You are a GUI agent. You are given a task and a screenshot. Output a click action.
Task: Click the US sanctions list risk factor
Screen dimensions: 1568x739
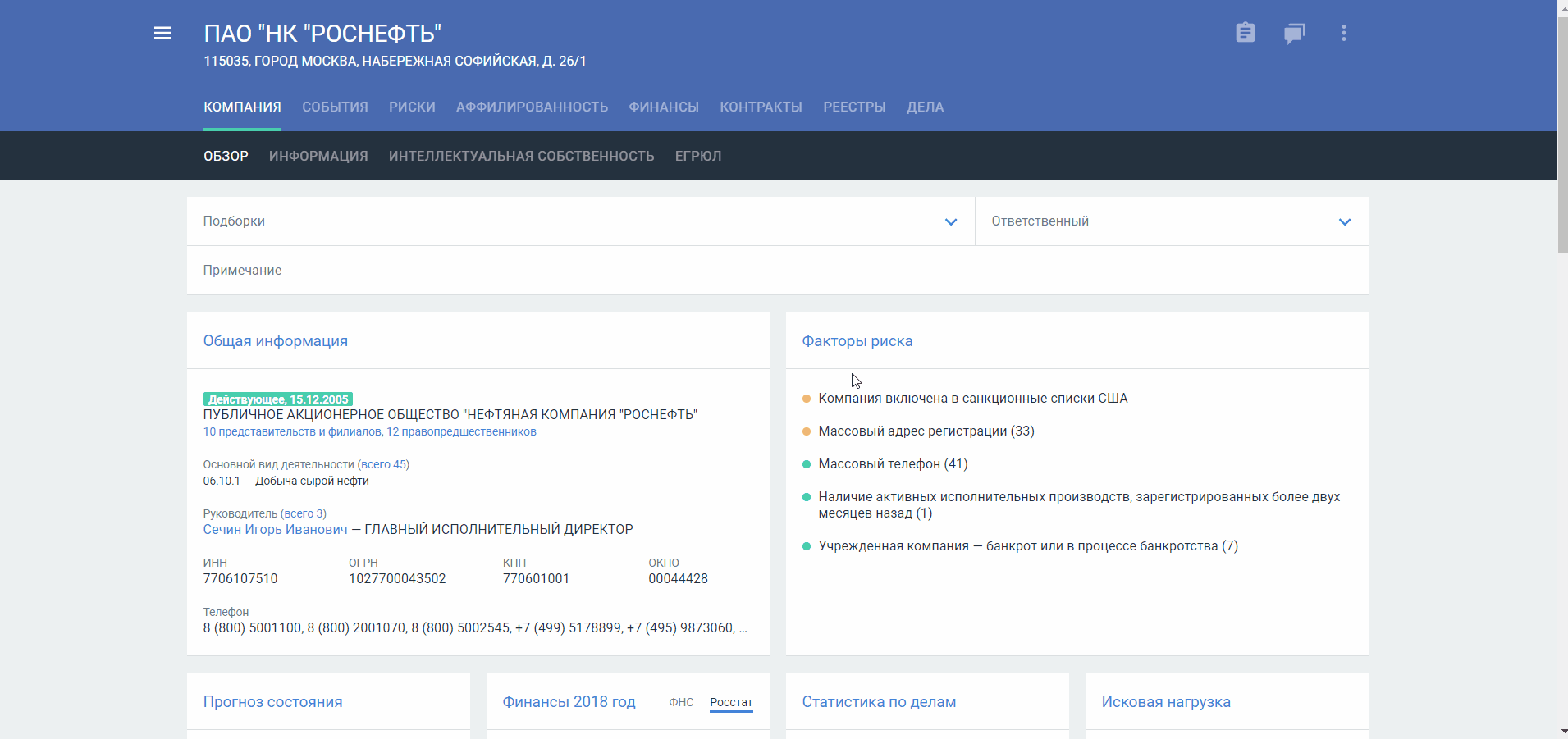pos(972,398)
